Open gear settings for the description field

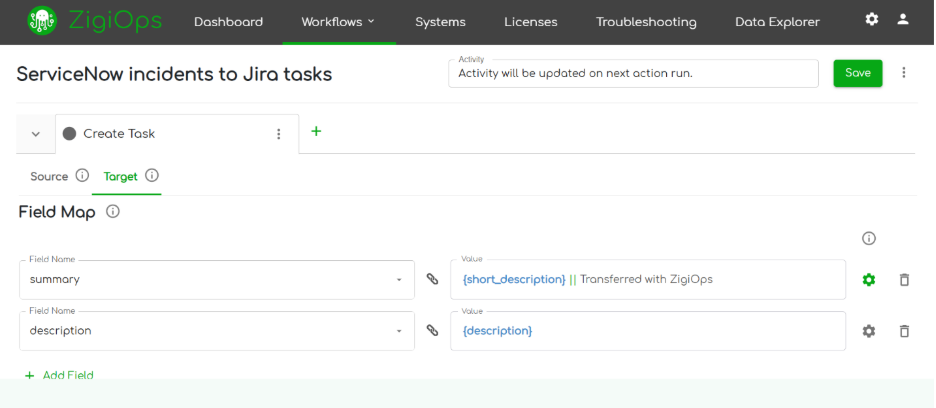[869, 330]
